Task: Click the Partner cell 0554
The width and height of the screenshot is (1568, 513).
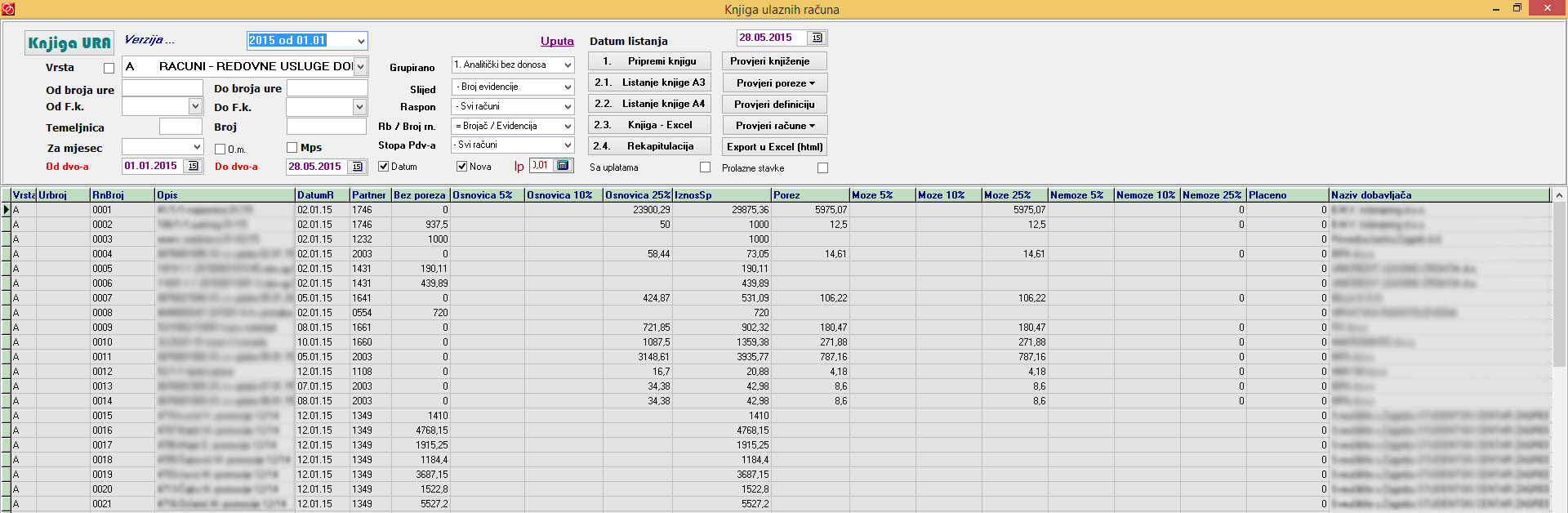Action: 371,313
